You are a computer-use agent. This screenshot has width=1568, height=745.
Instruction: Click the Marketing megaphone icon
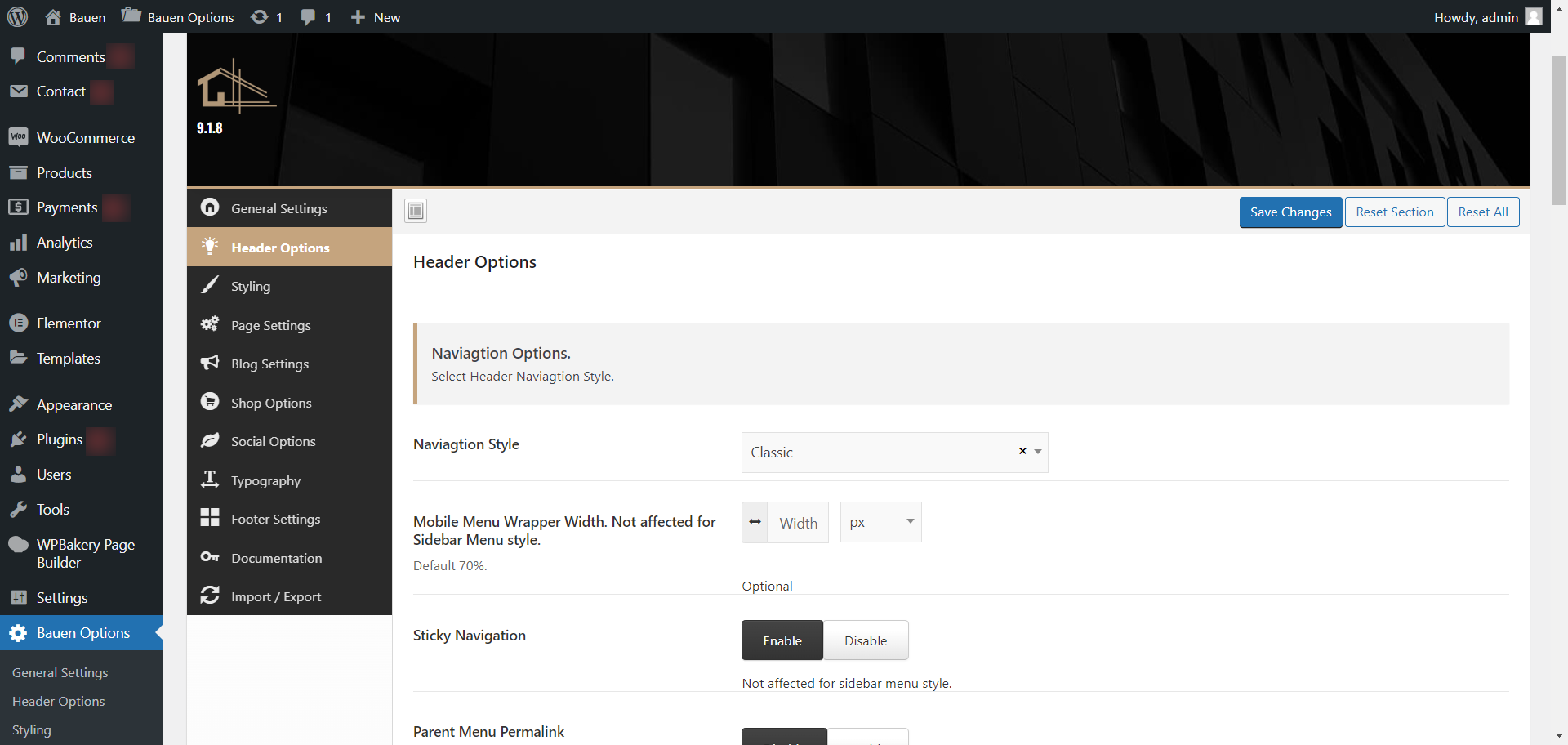coord(18,278)
